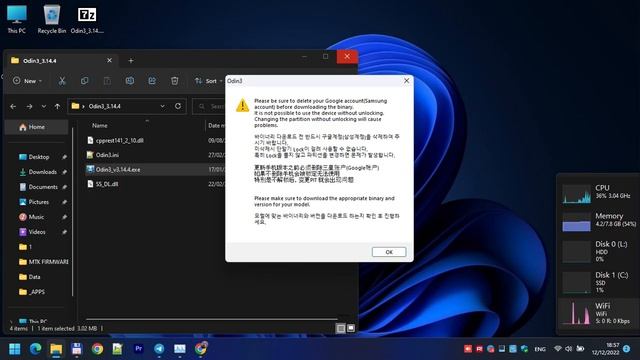This screenshot has width=640, height=360.
Task: Select This PC desktop icon
Action: (x=16, y=19)
